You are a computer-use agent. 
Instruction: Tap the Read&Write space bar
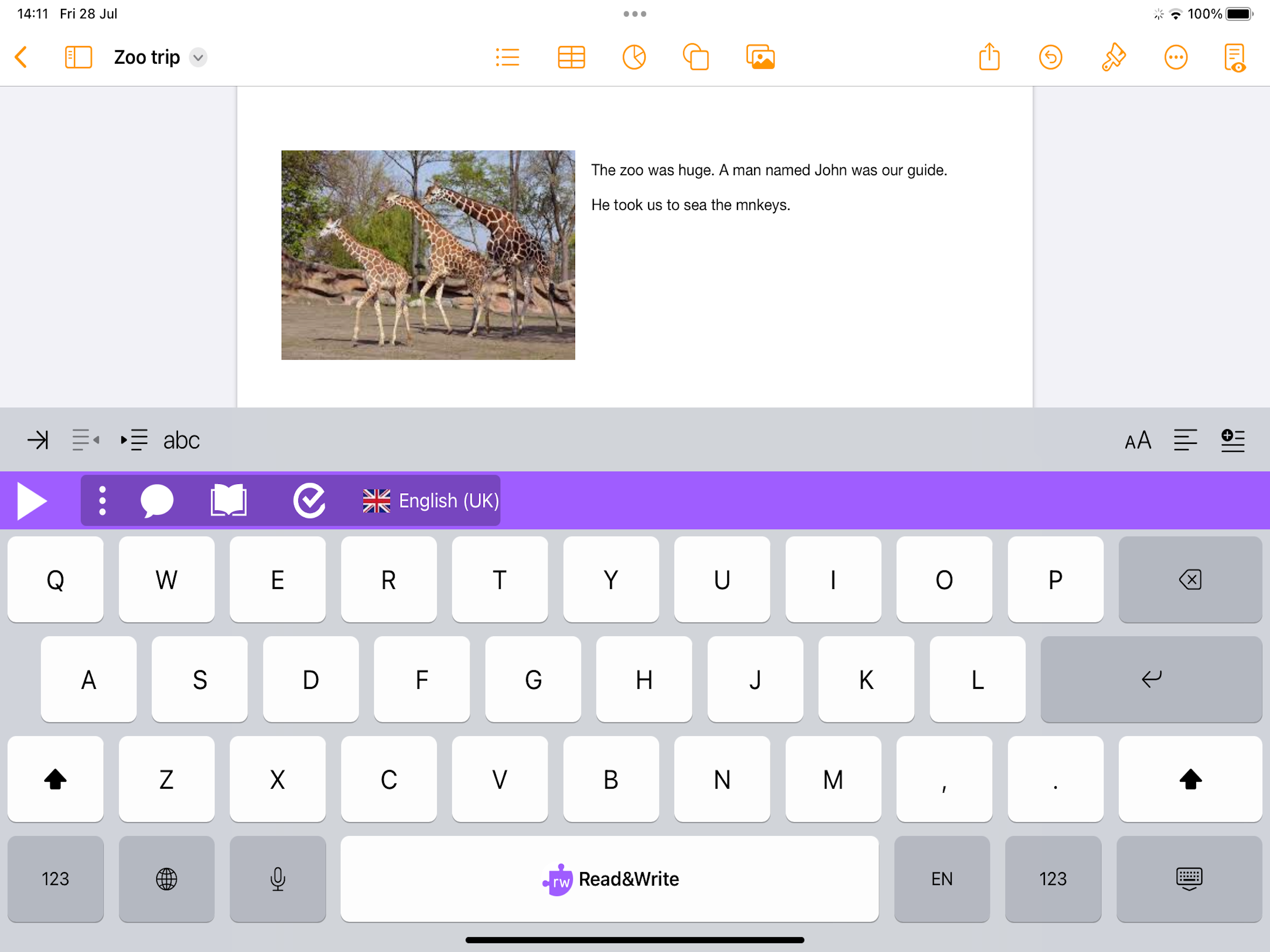pos(610,879)
